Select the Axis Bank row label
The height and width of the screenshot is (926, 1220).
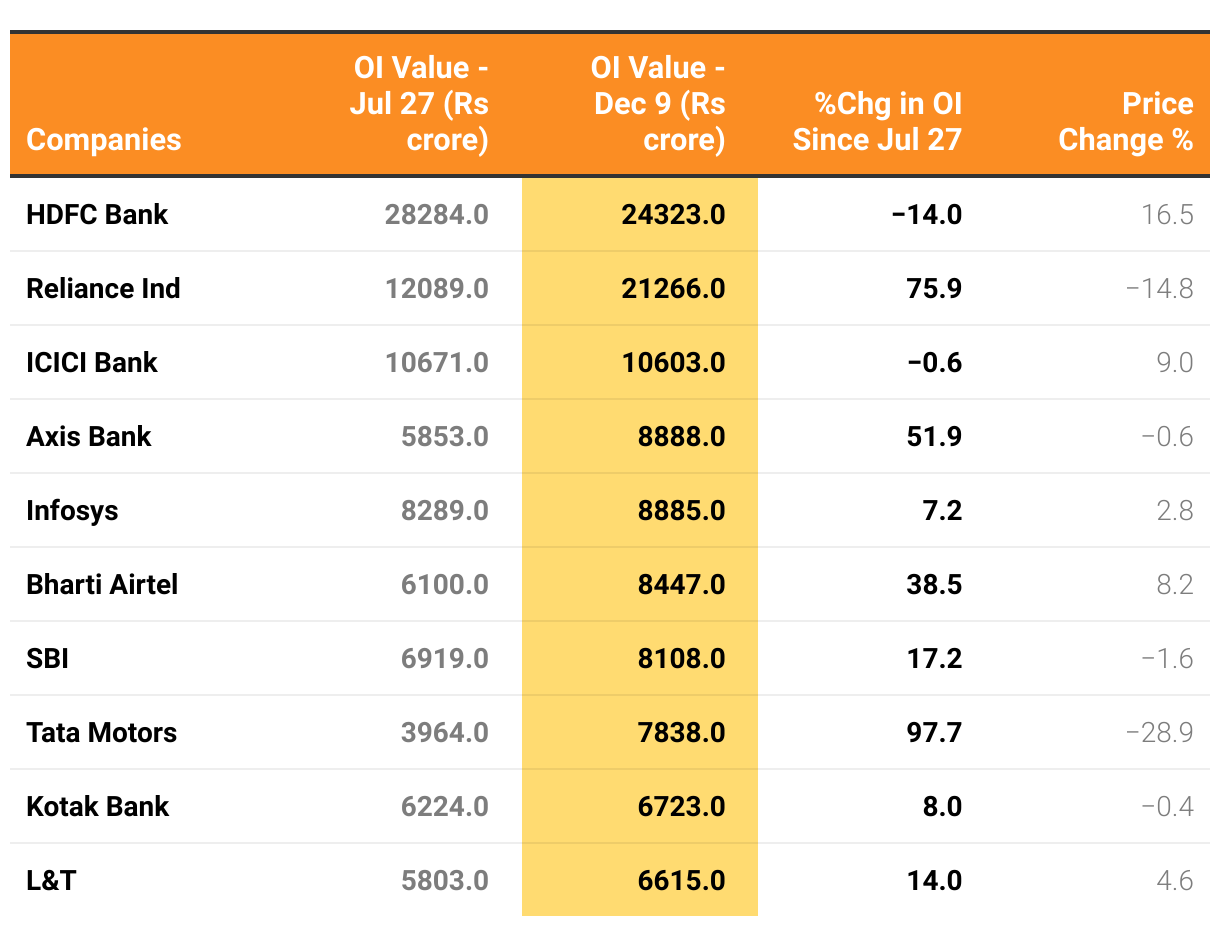pos(89,436)
